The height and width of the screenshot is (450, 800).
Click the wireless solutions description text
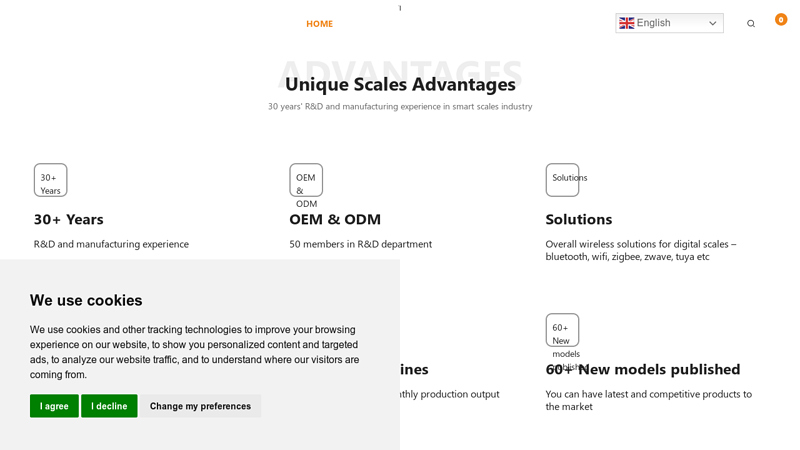point(641,251)
